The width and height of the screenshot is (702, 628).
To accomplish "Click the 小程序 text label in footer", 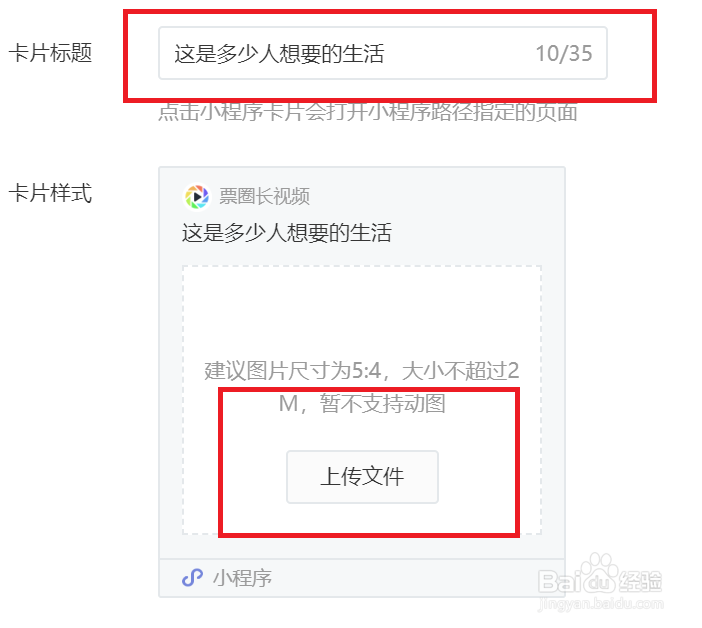I will coord(242,578).
